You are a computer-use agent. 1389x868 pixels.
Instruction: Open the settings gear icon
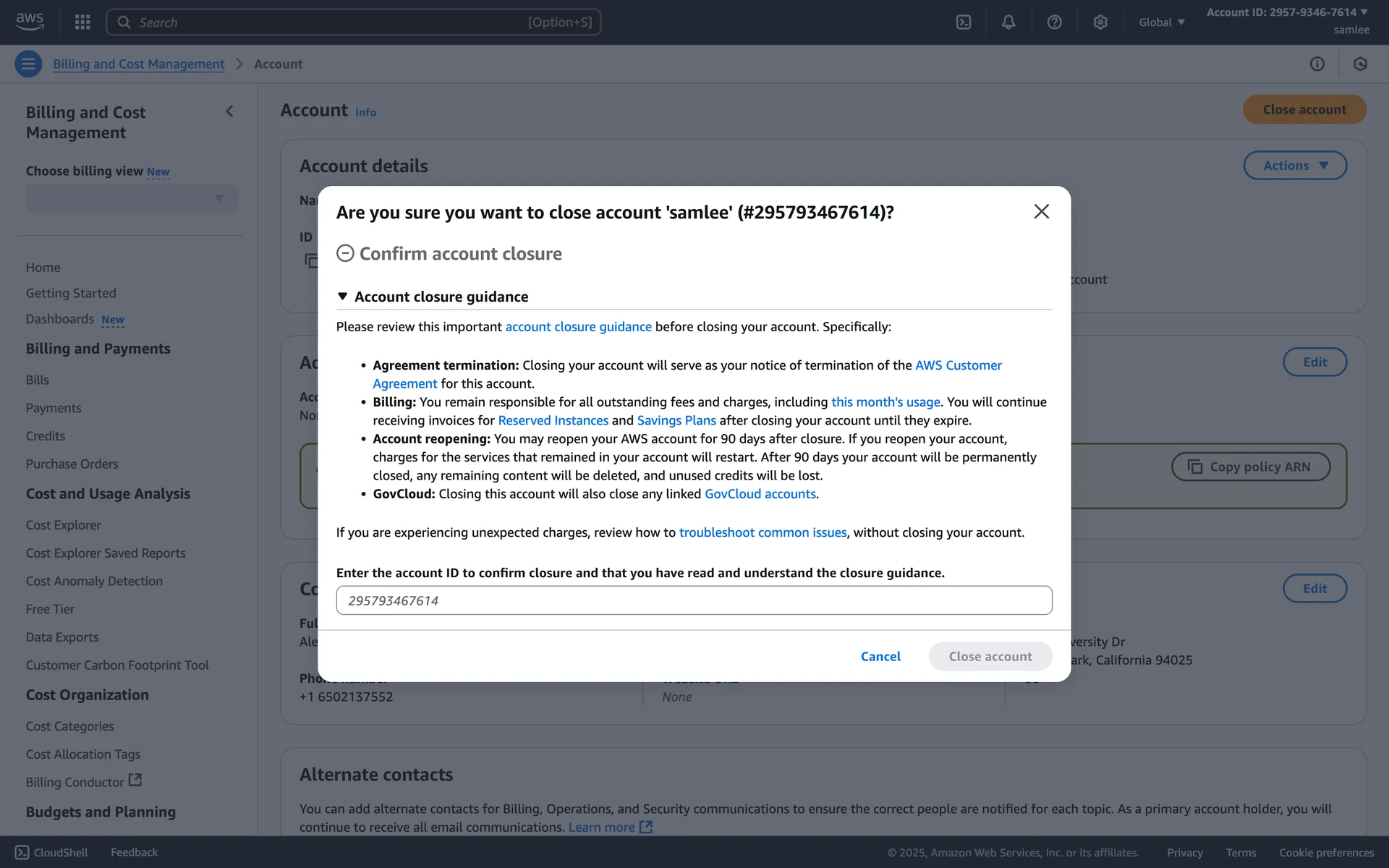(1100, 22)
